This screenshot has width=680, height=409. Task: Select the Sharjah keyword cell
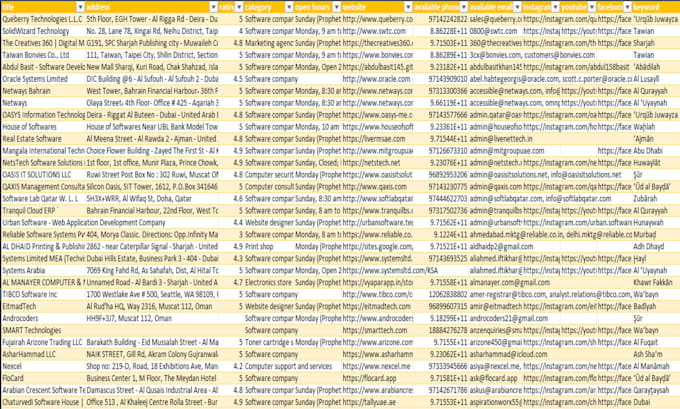(655, 43)
